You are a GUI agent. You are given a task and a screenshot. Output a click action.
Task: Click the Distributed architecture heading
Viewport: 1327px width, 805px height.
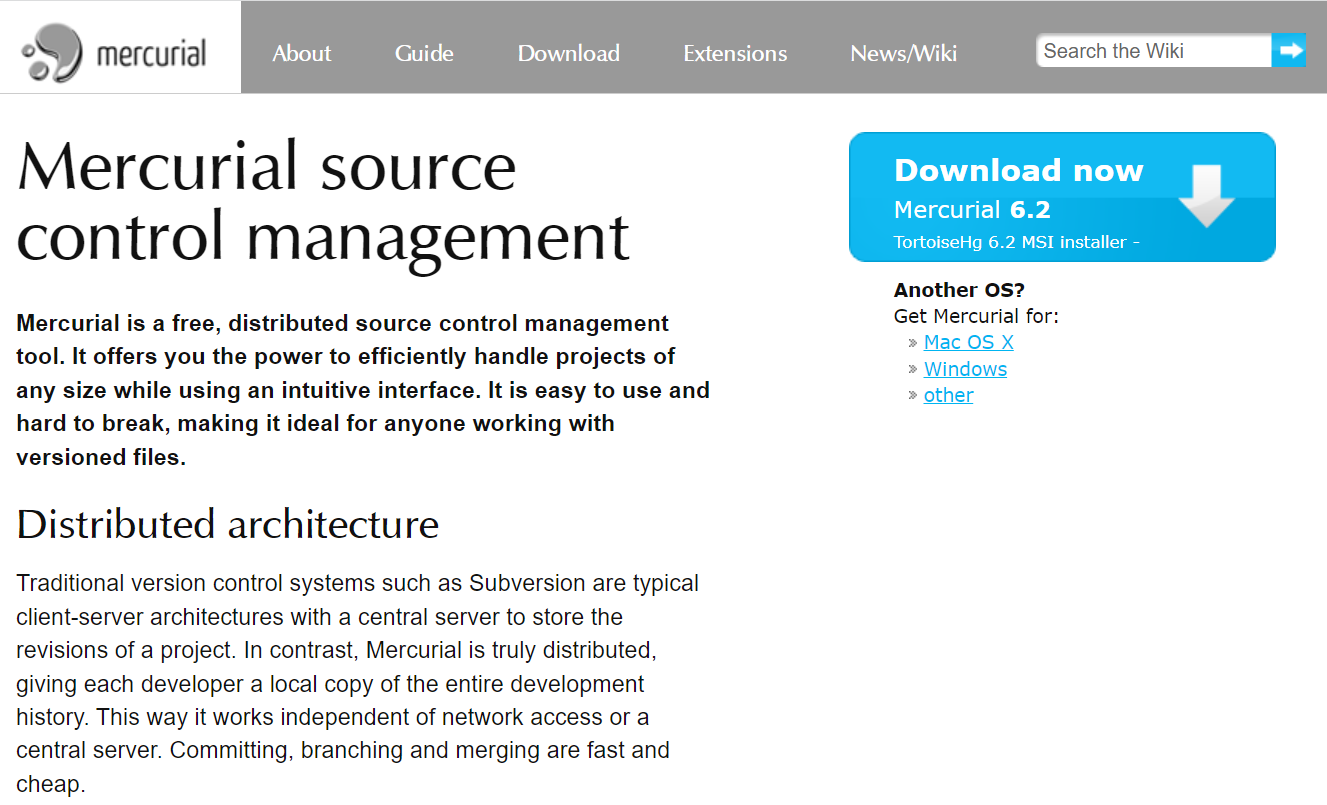pyautogui.click(x=228, y=524)
